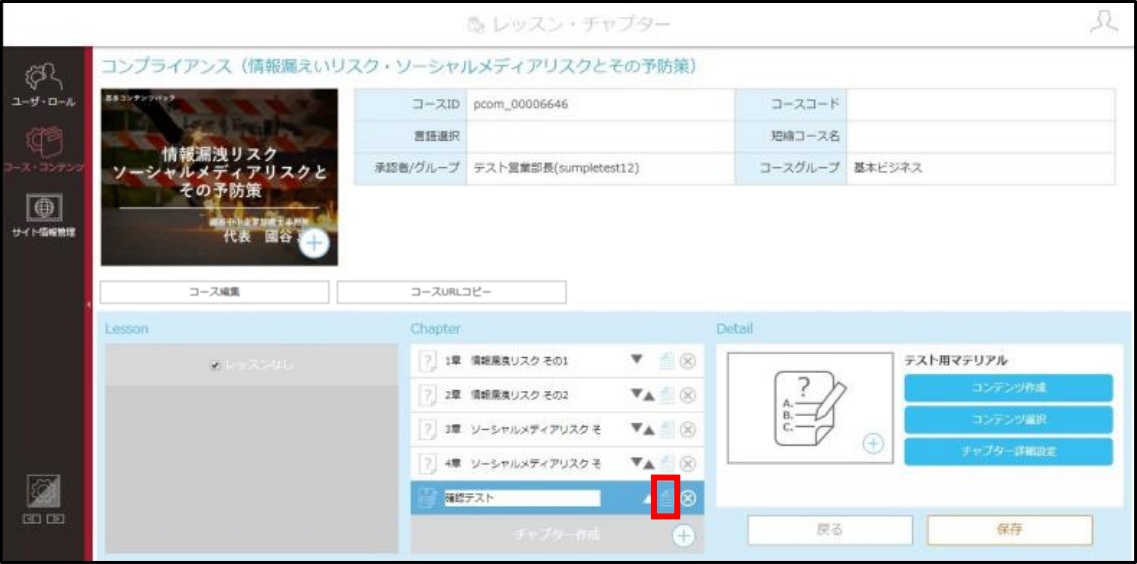Click the copy document icon for chapter 1章
The width and height of the screenshot is (1137, 564).
point(667,360)
